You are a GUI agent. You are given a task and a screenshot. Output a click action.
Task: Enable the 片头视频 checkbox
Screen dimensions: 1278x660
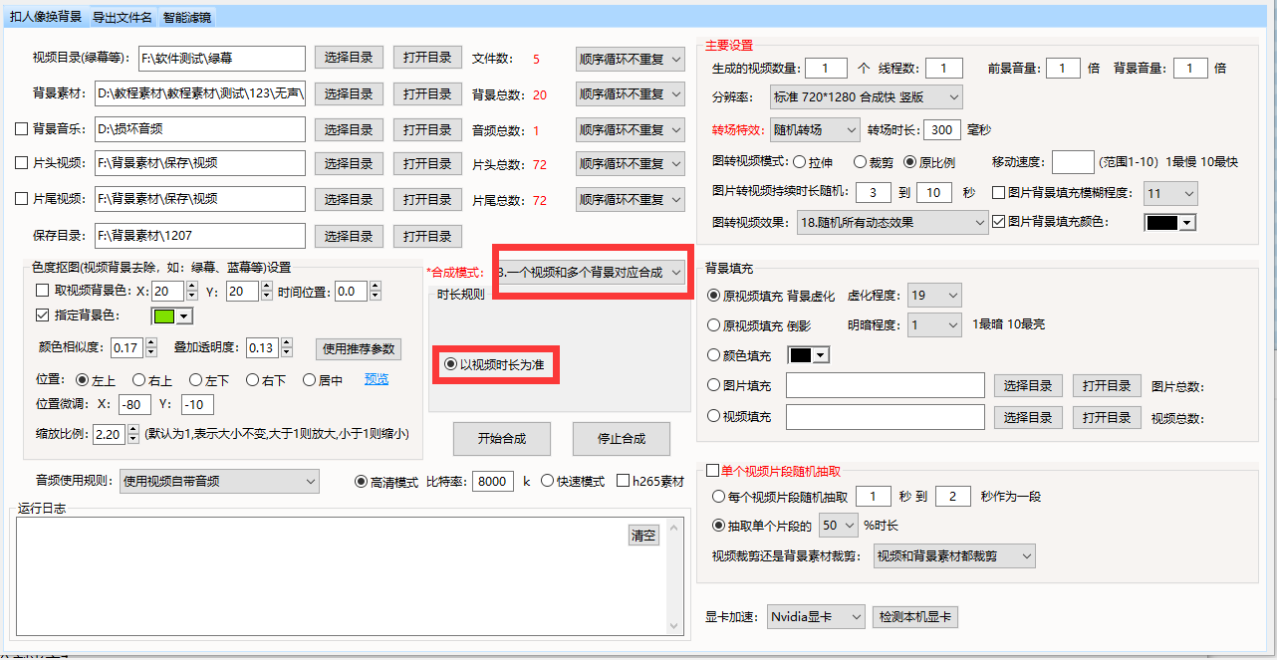click(21, 163)
